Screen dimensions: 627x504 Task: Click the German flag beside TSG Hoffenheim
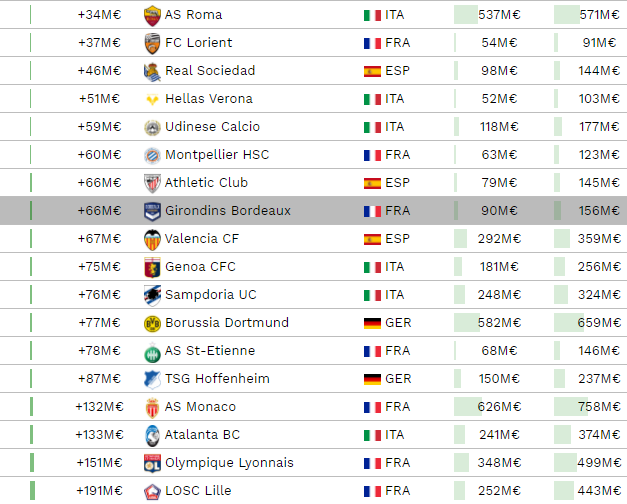click(x=372, y=379)
